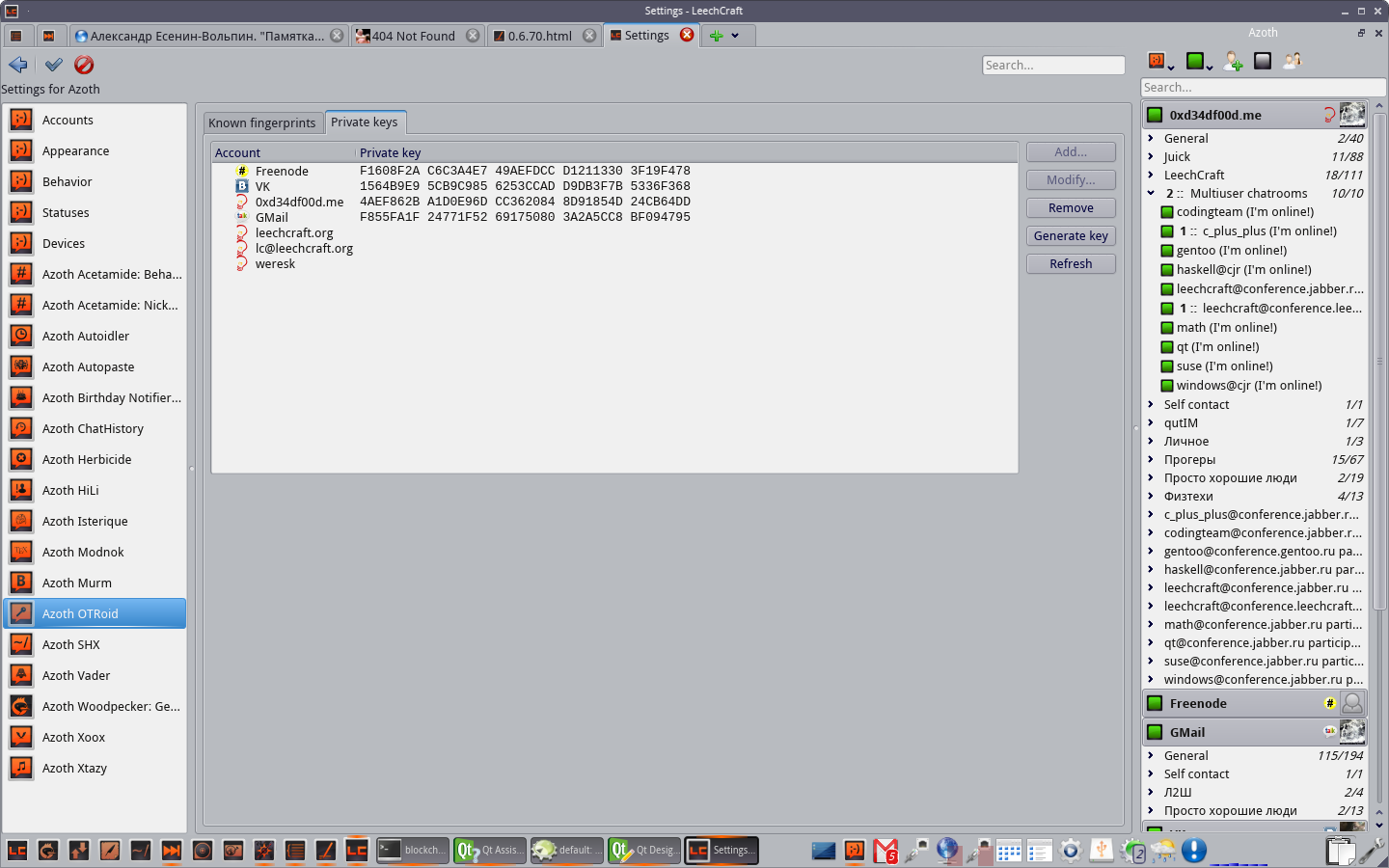The height and width of the screenshot is (868, 1389).
Task: Toggle show offline contacts icon in Azoth
Action: click(x=1263, y=61)
